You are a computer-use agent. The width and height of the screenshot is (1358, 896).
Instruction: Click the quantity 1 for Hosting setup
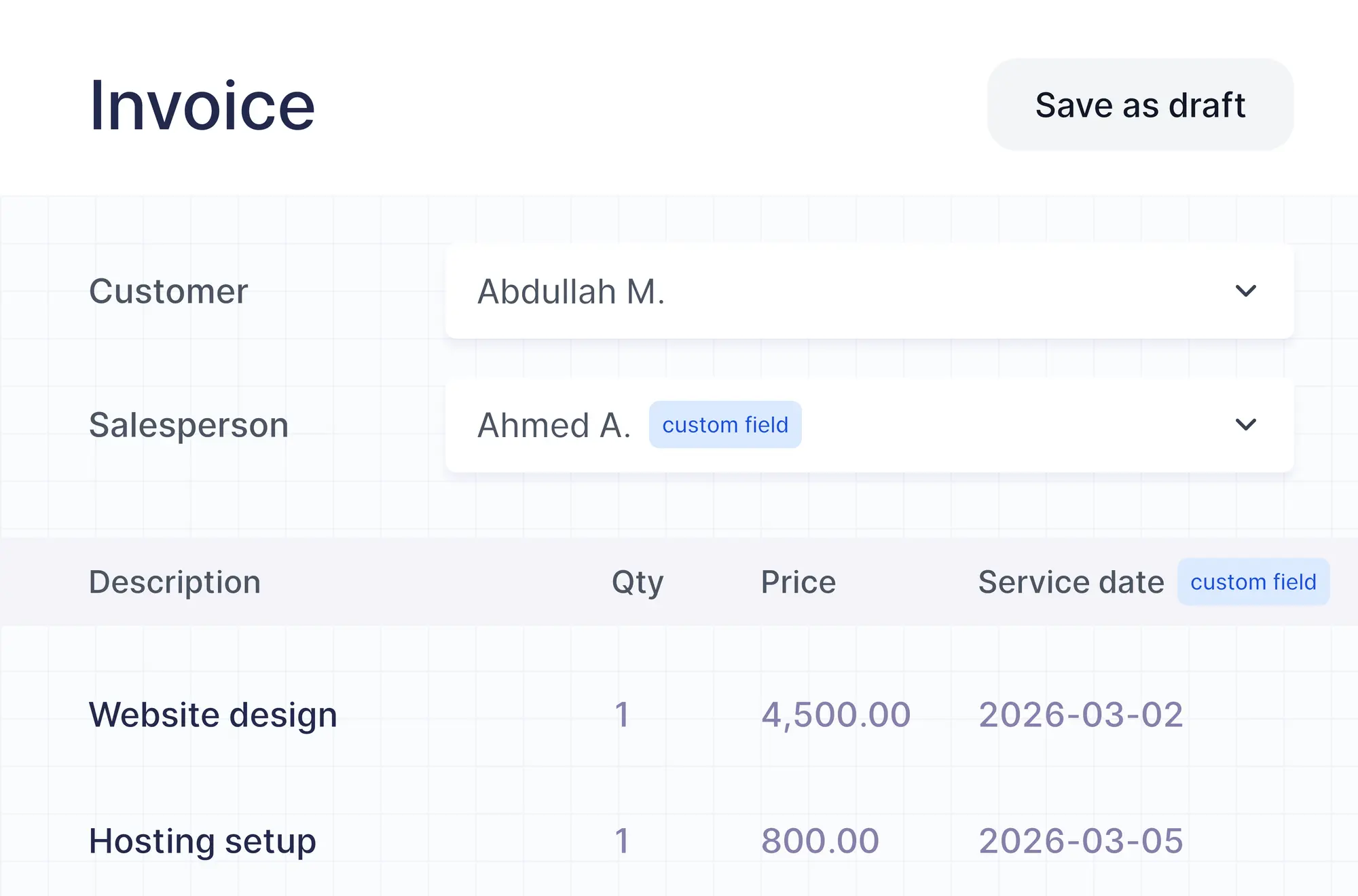point(622,841)
